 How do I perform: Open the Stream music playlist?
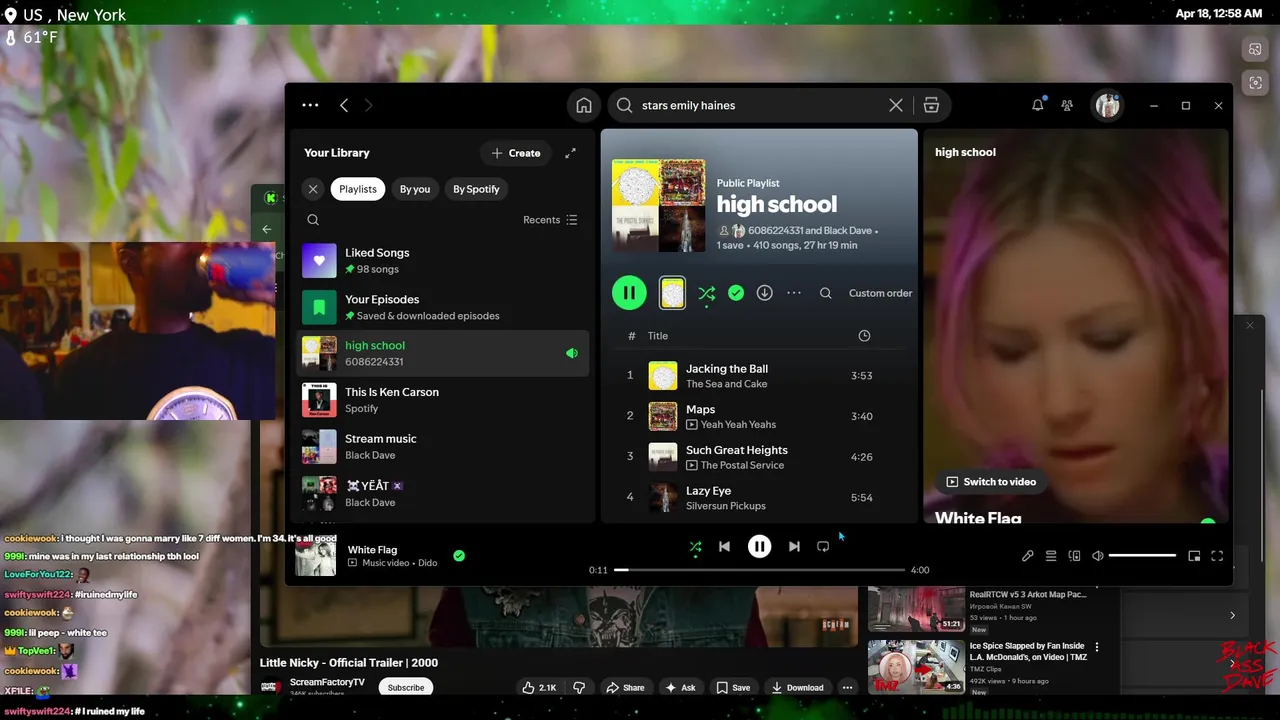[444, 446]
